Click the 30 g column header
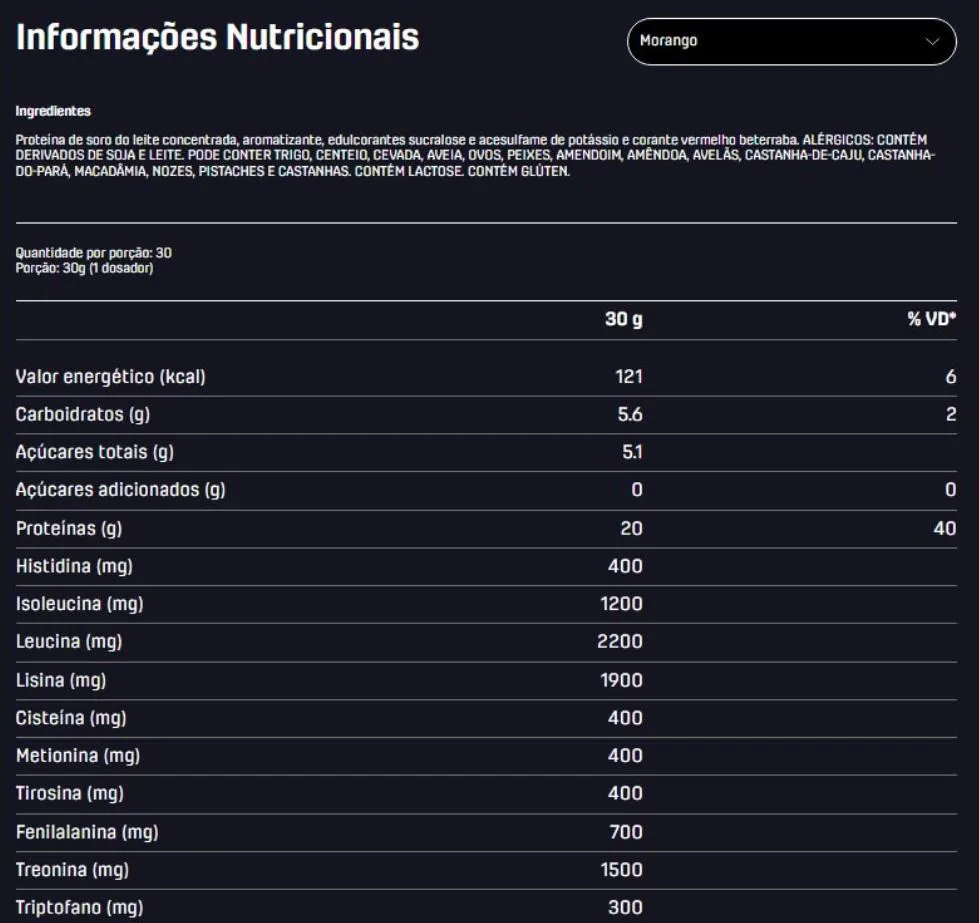The image size is (979, 923). (623, 320)
